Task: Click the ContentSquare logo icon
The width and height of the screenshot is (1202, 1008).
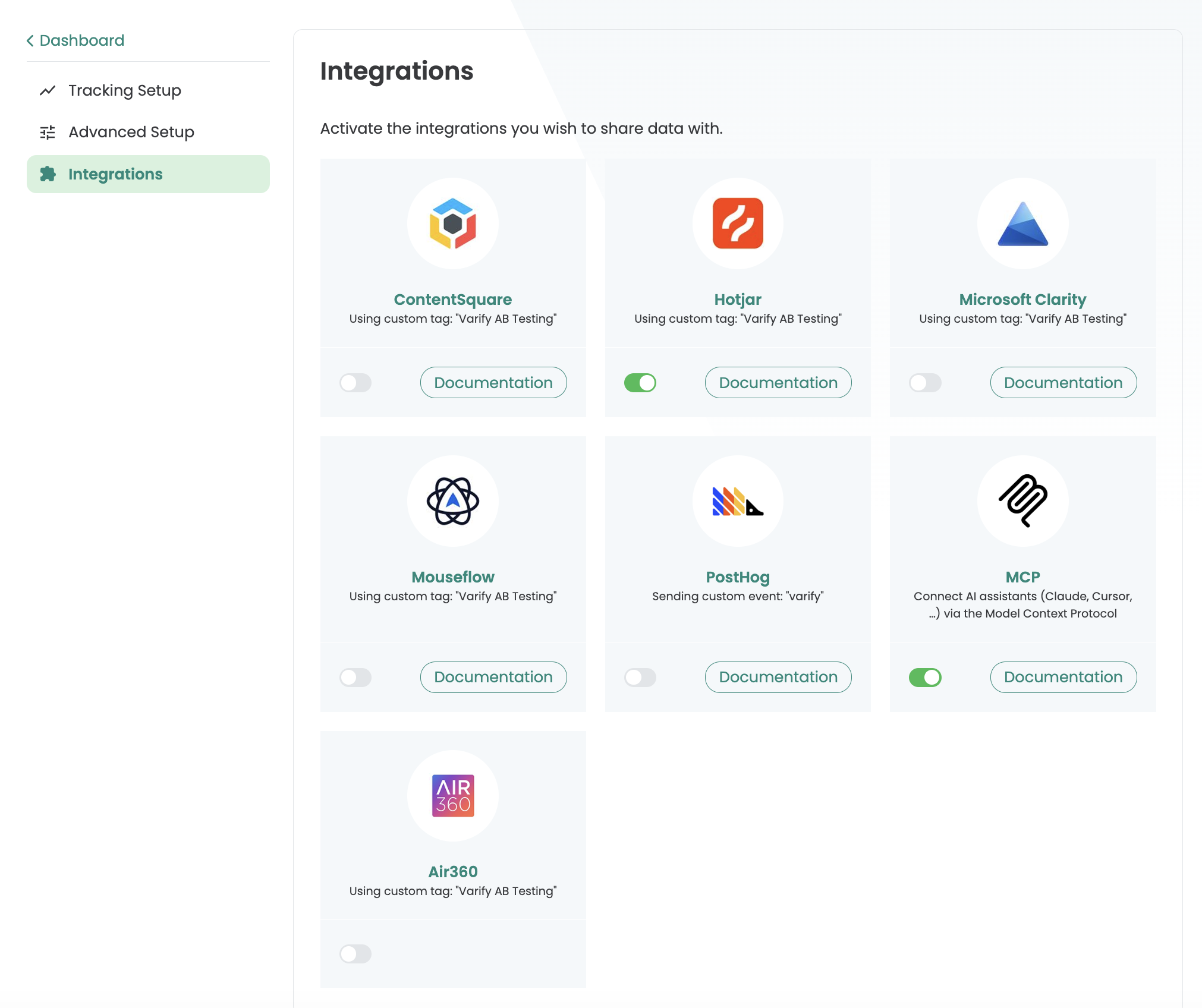Action: click(x=453, y=223)
